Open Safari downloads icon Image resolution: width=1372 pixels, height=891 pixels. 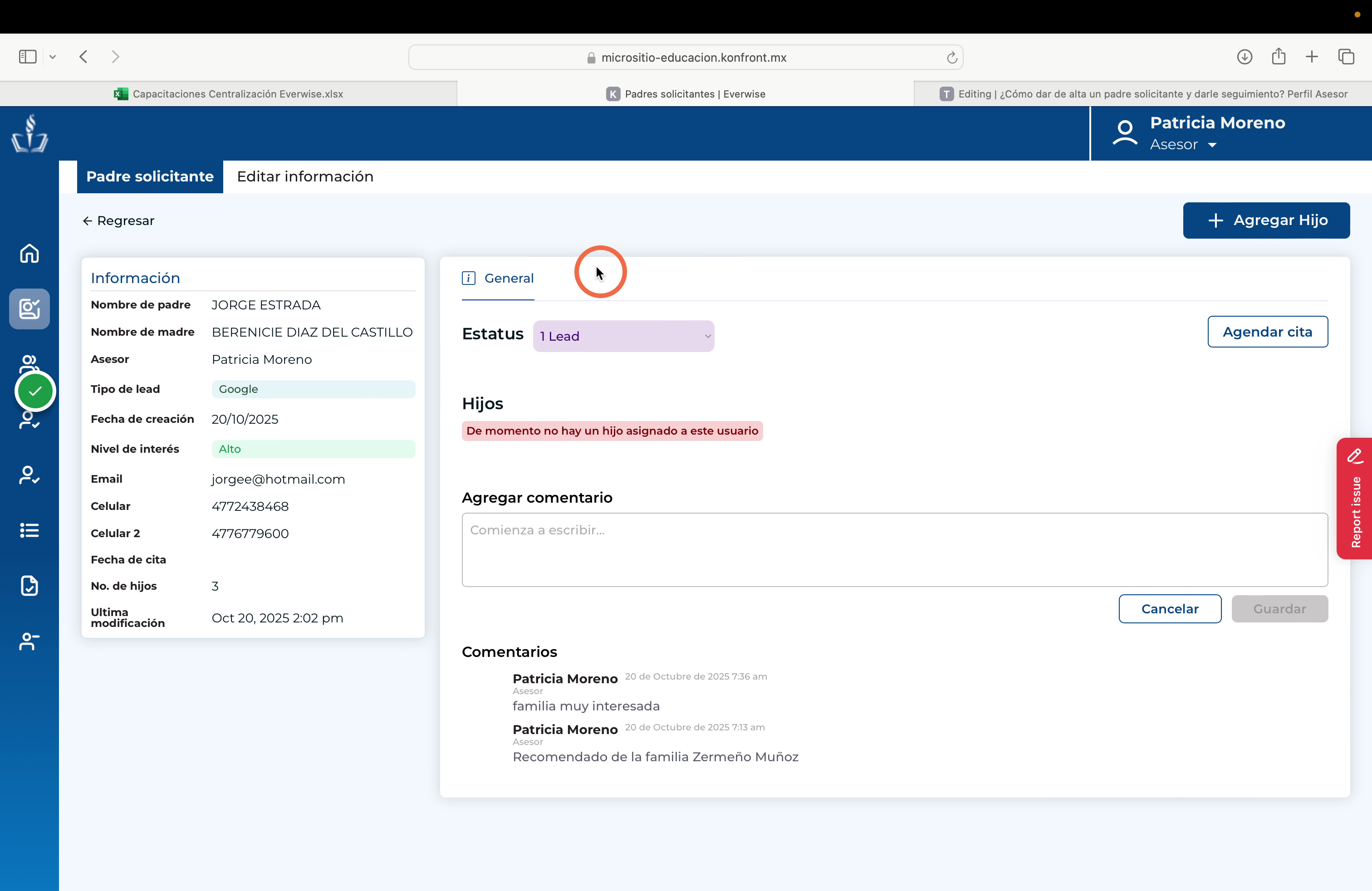[1245, 56]
